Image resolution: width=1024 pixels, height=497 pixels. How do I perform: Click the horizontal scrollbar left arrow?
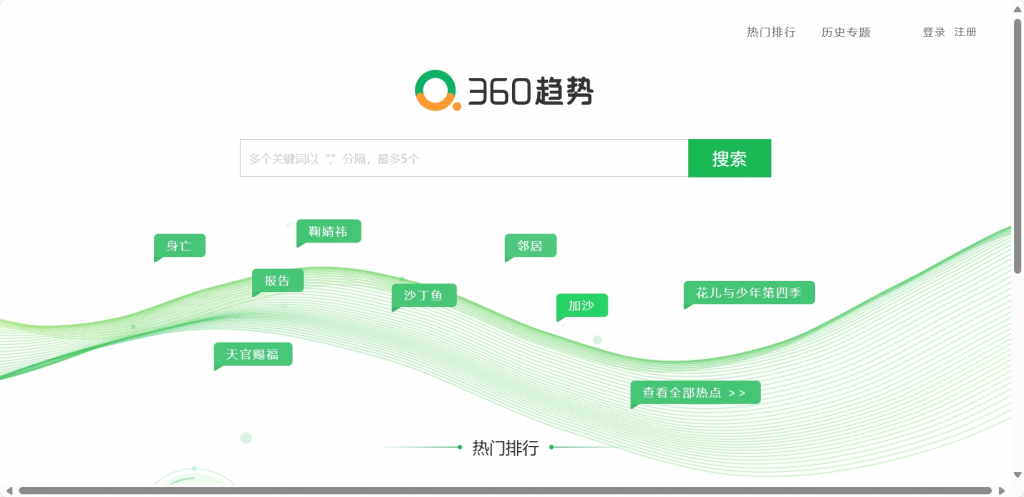(9, 490)
